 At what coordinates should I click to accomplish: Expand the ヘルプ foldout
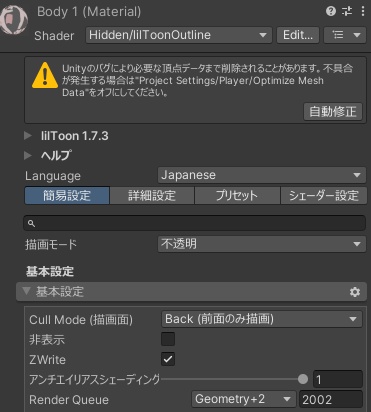point(28,155)
